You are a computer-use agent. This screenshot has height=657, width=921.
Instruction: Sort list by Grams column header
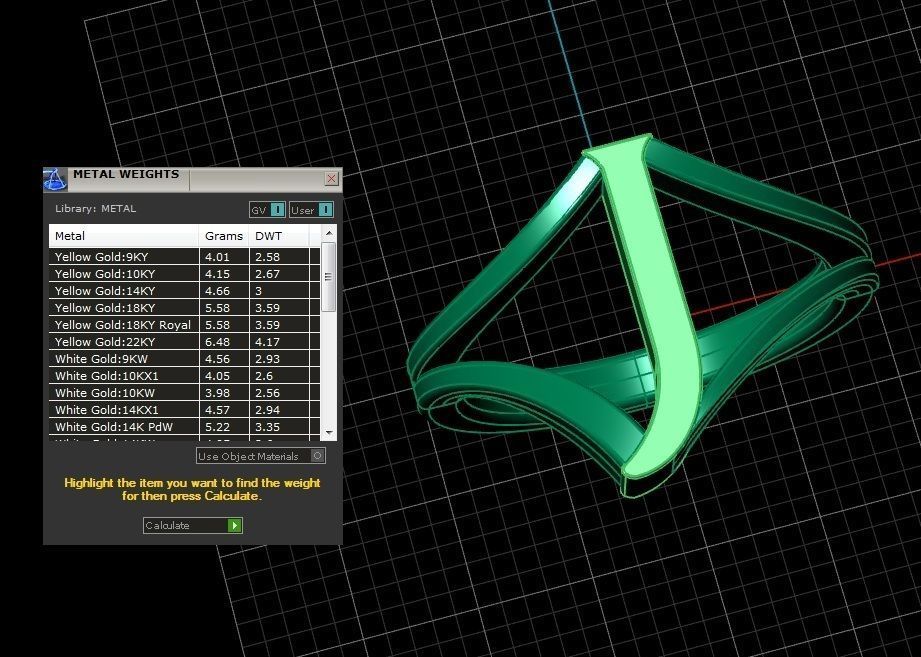[224, 236]
